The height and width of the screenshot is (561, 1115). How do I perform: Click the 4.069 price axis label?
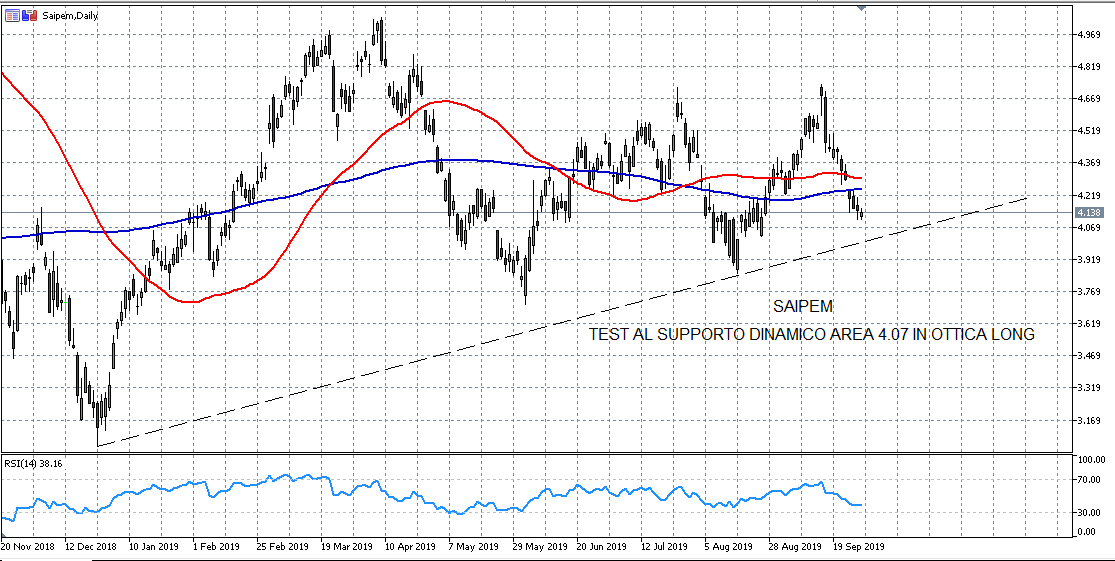click(x=1089, y=228)
